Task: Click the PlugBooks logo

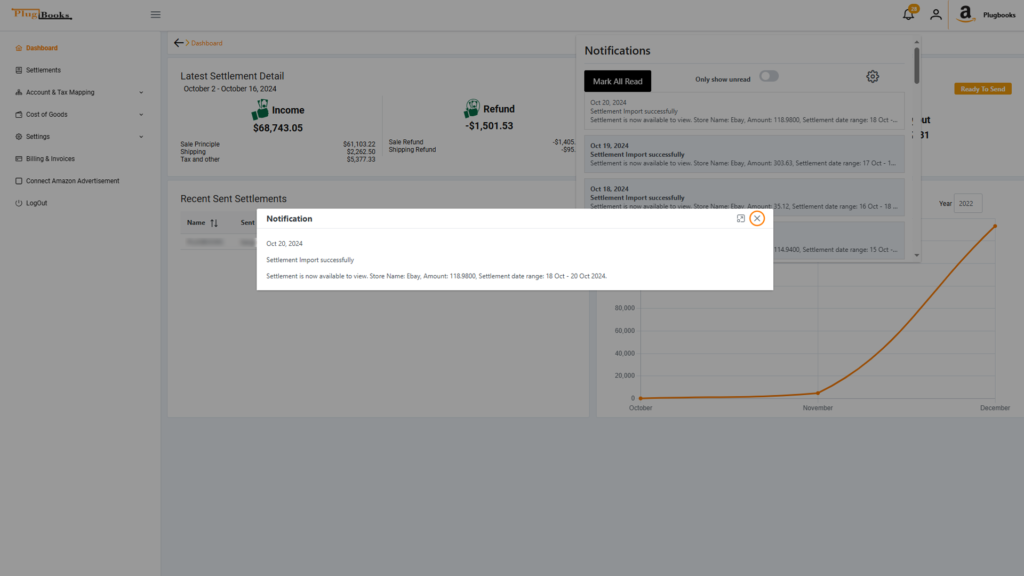Action: pos(42,14)
